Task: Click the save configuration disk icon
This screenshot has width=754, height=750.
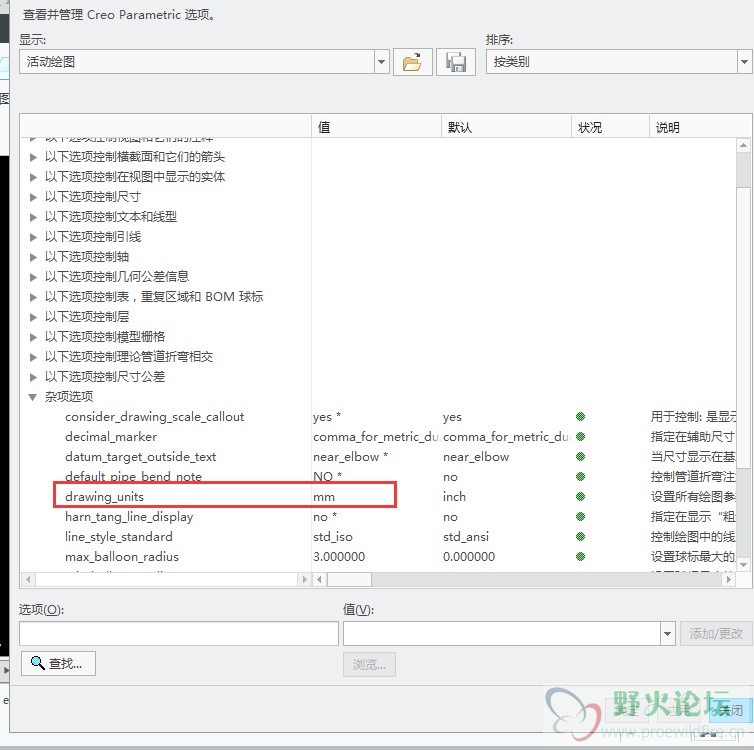Action: pyautogui.click(x=455, y=62)
